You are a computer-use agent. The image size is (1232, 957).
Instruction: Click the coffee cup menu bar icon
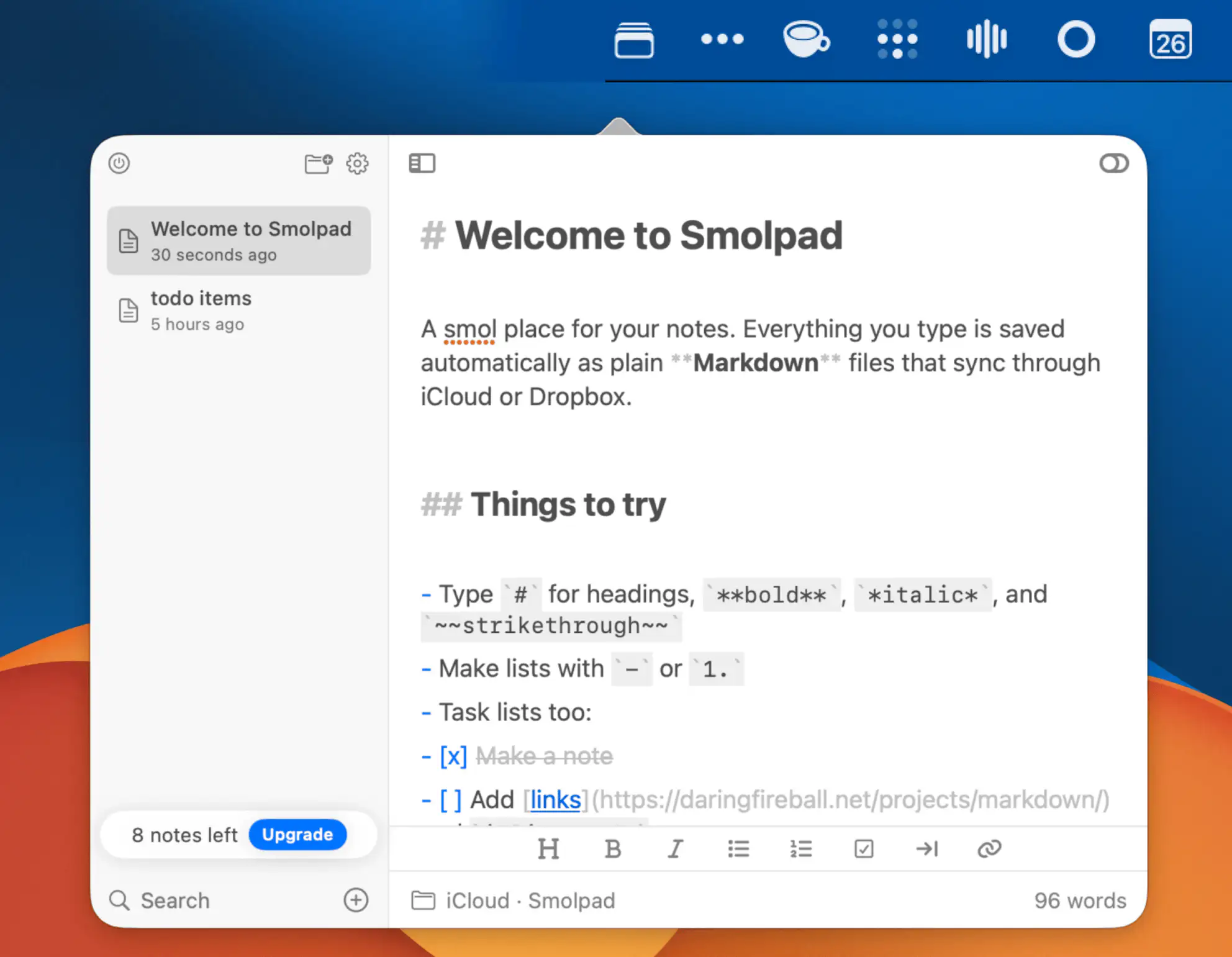[x=806, y=39]
